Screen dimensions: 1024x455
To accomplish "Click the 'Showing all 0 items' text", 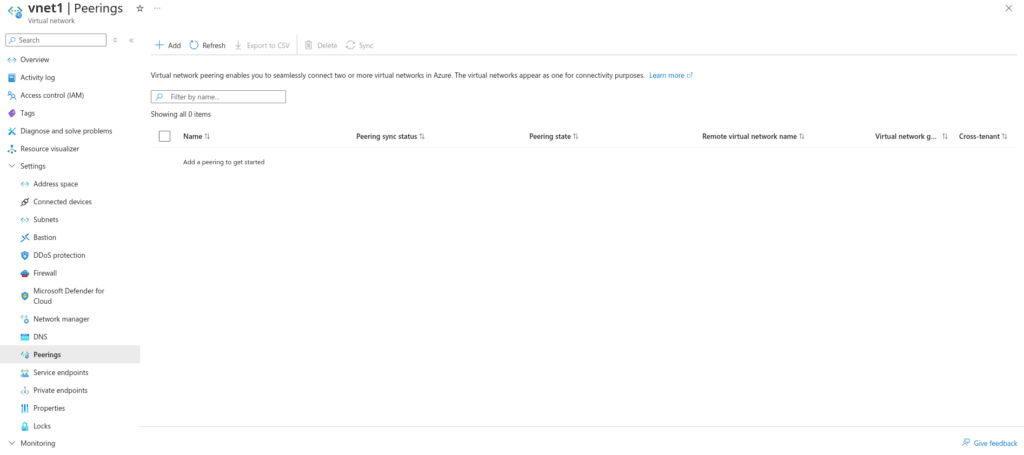I will 181,114.
